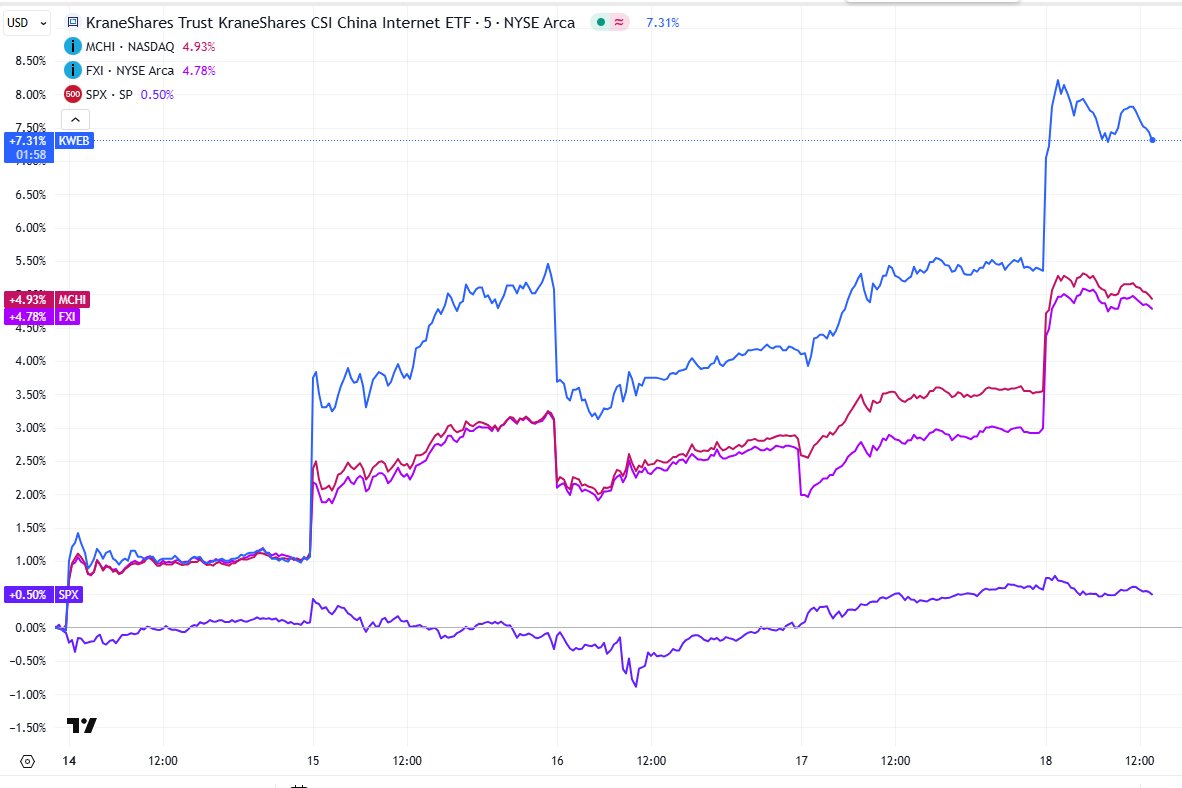Viewport: 1182px width, 788px height.
Task: Click the 8.50% price scale label
Action: (30, 61)
